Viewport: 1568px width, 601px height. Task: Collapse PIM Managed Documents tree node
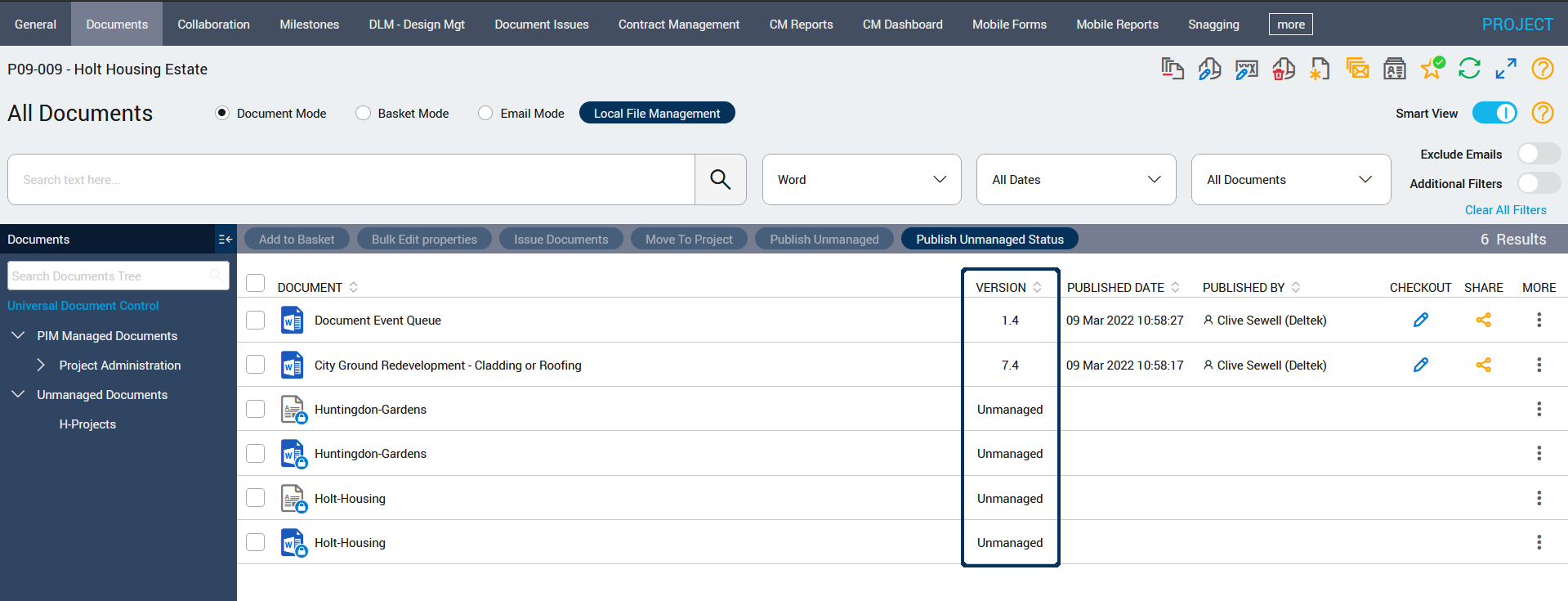[18, 335]
